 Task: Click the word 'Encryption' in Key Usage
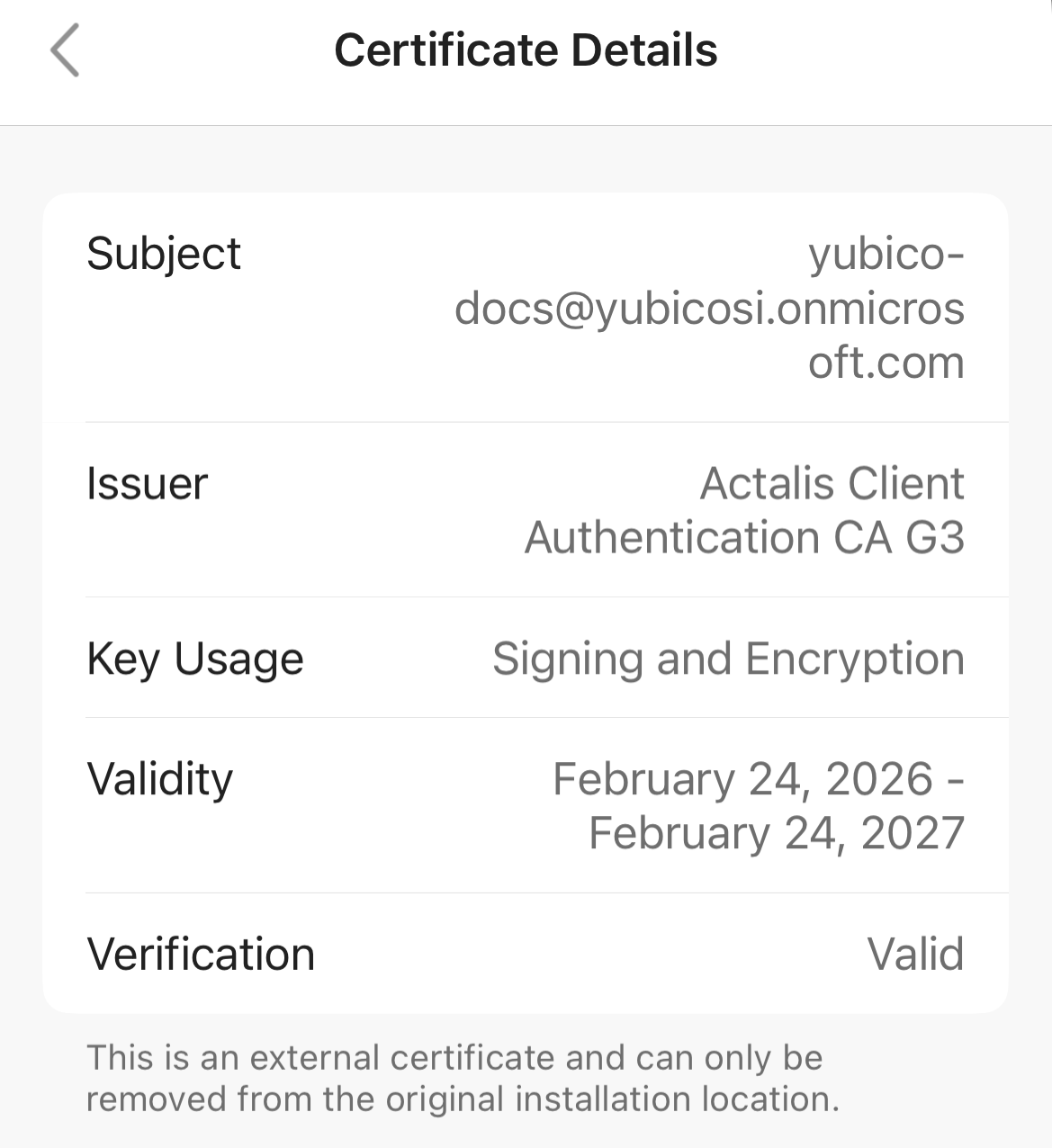point(854,659)
